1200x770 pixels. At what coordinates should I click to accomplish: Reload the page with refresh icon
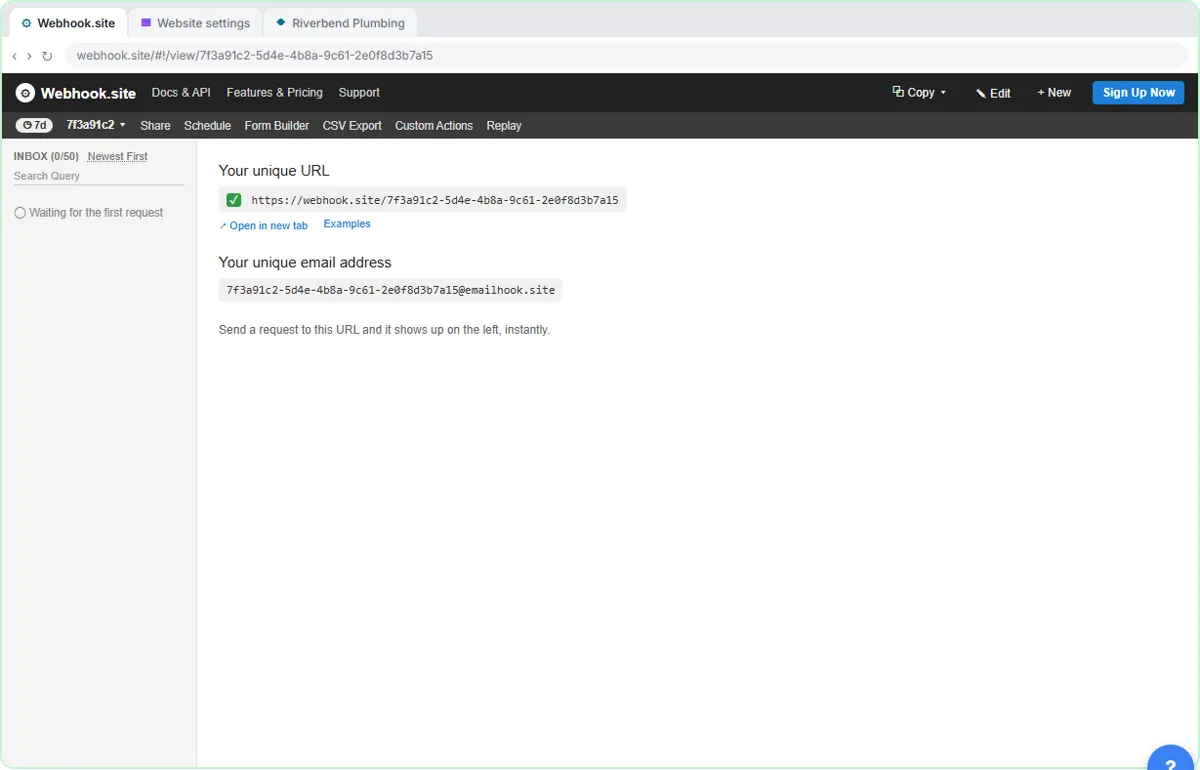47,56
